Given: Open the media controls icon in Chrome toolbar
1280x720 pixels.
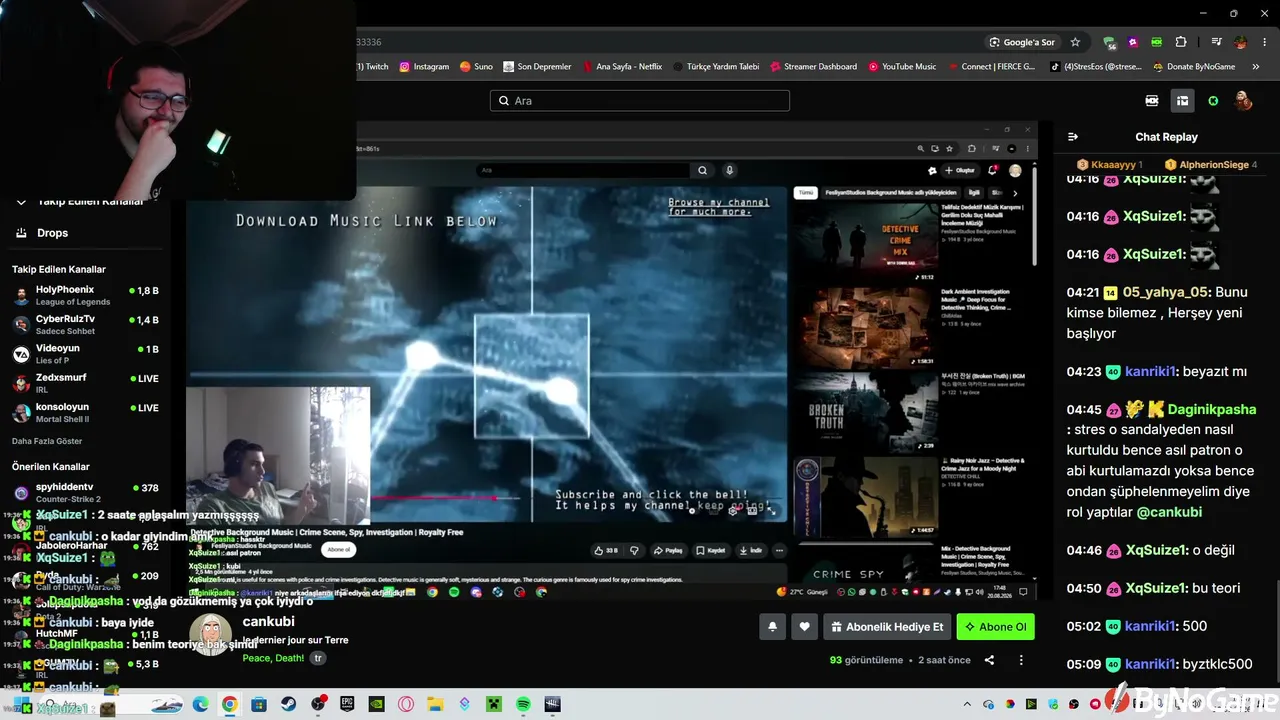Looking at the screenshot, I should (x=1216, y=42).
